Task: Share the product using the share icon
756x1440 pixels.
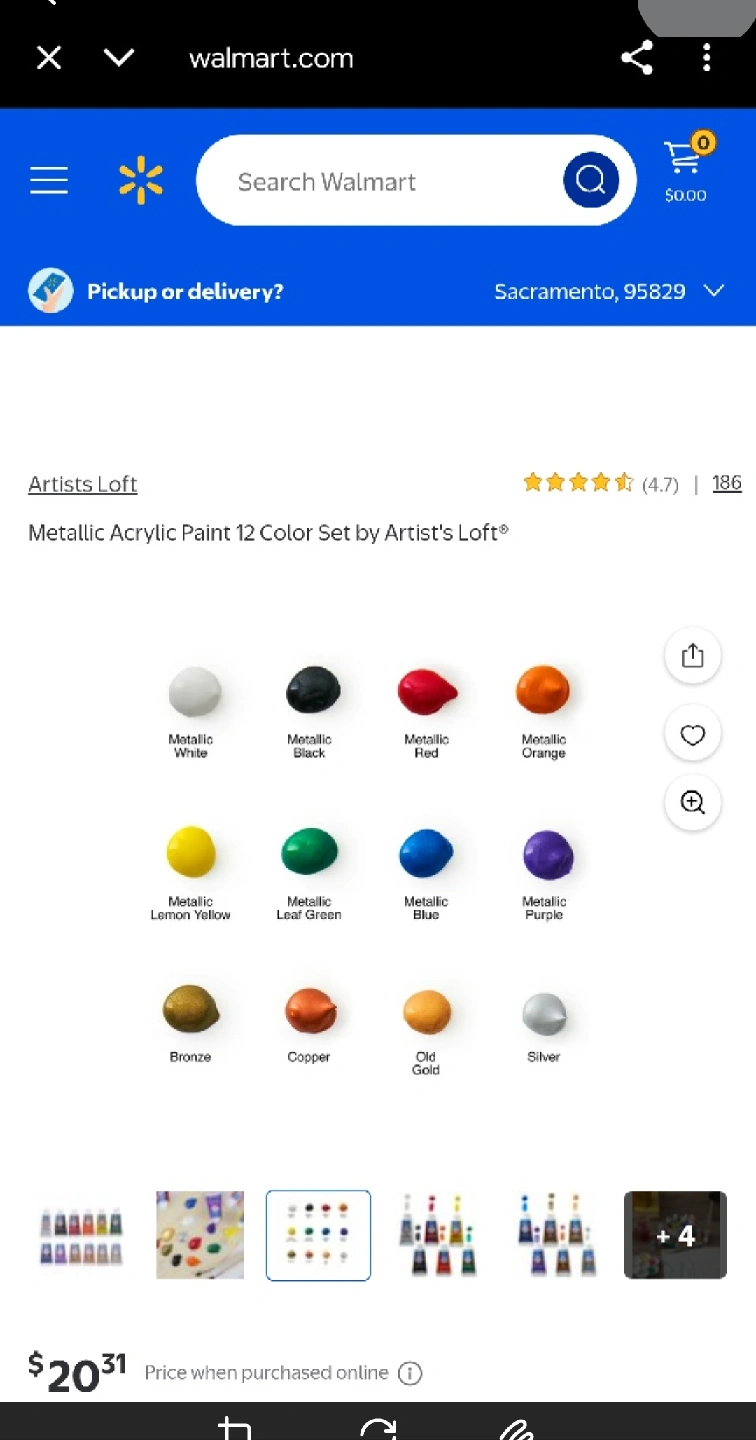Action: click(693, 656)
